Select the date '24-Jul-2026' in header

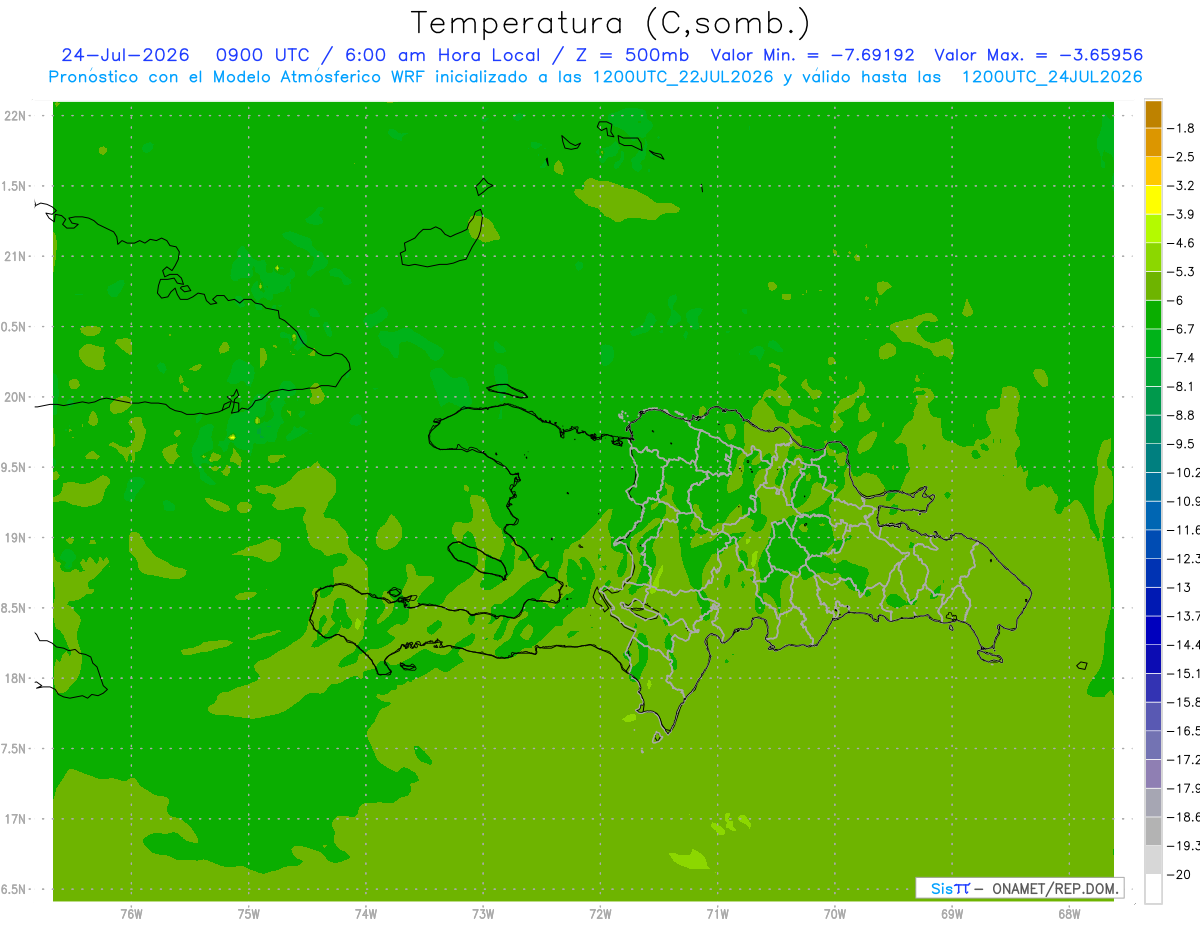(x=126, y=55)
